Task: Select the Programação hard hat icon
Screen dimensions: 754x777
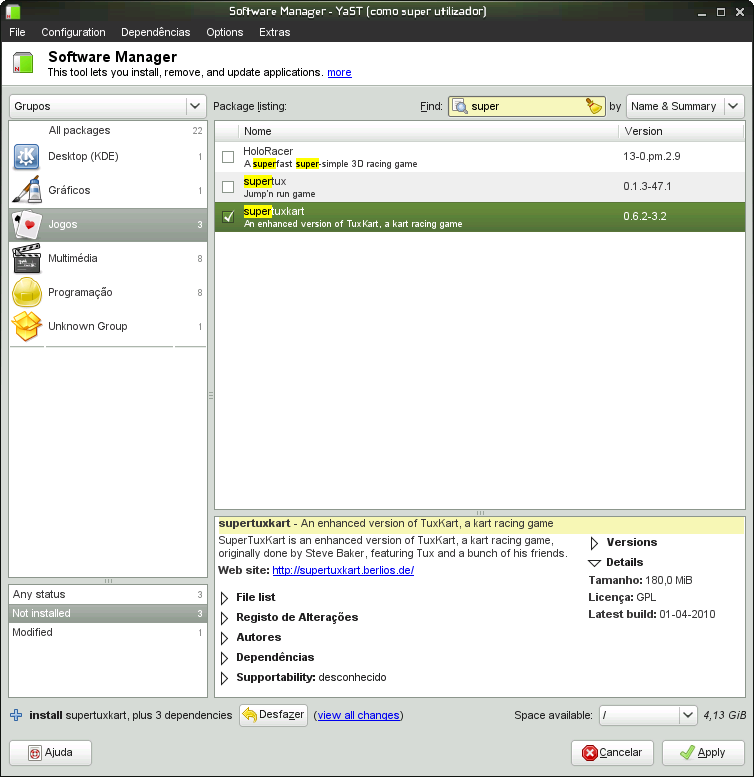Action: (26, 292)
